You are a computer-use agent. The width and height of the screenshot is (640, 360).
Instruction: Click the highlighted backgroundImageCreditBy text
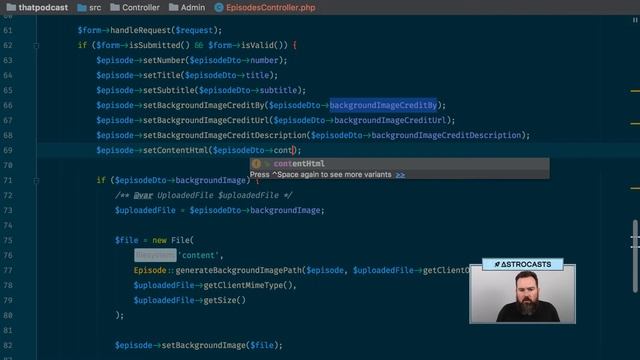click(x=383, y=105)
